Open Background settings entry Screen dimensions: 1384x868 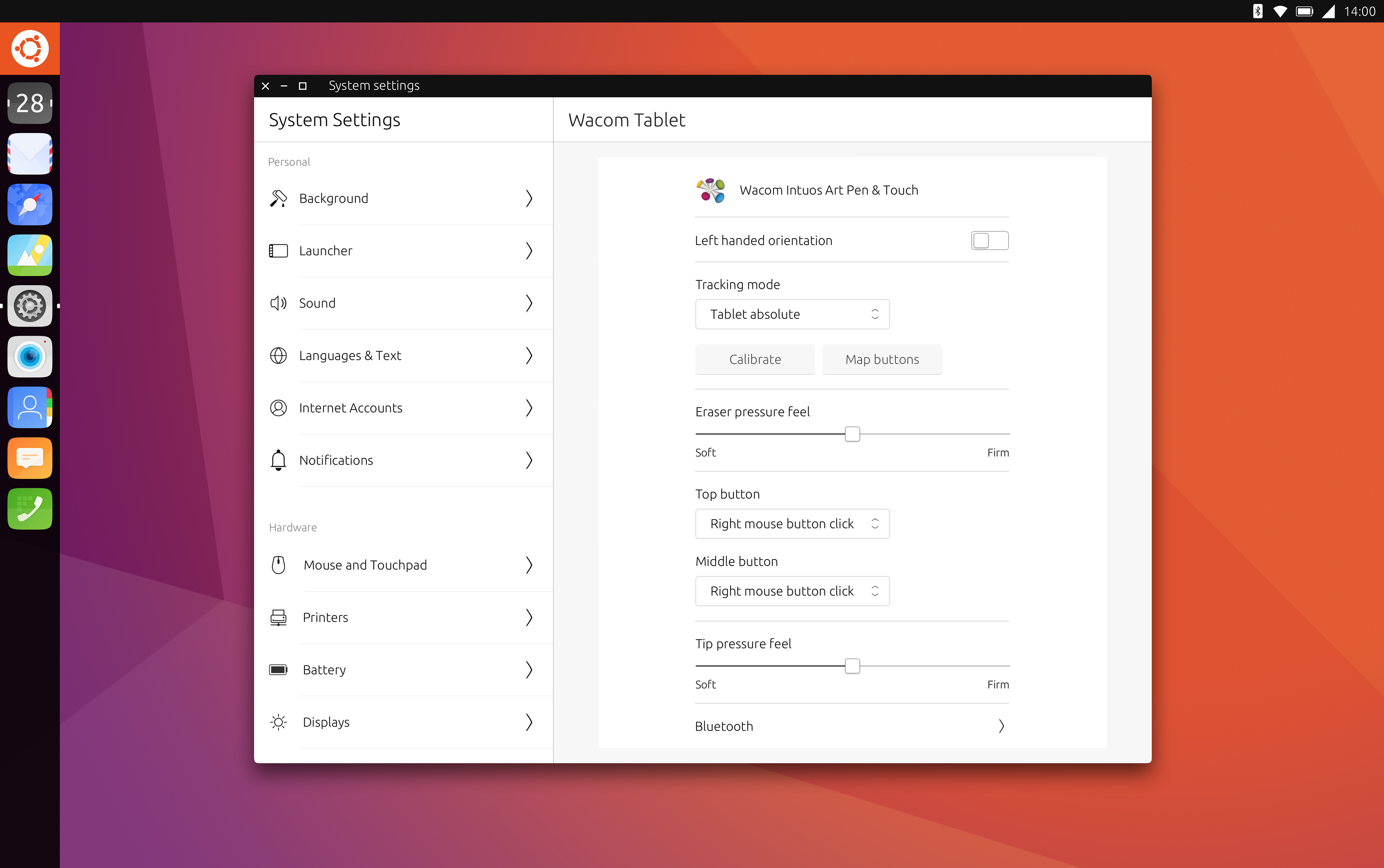click(404, 199)
